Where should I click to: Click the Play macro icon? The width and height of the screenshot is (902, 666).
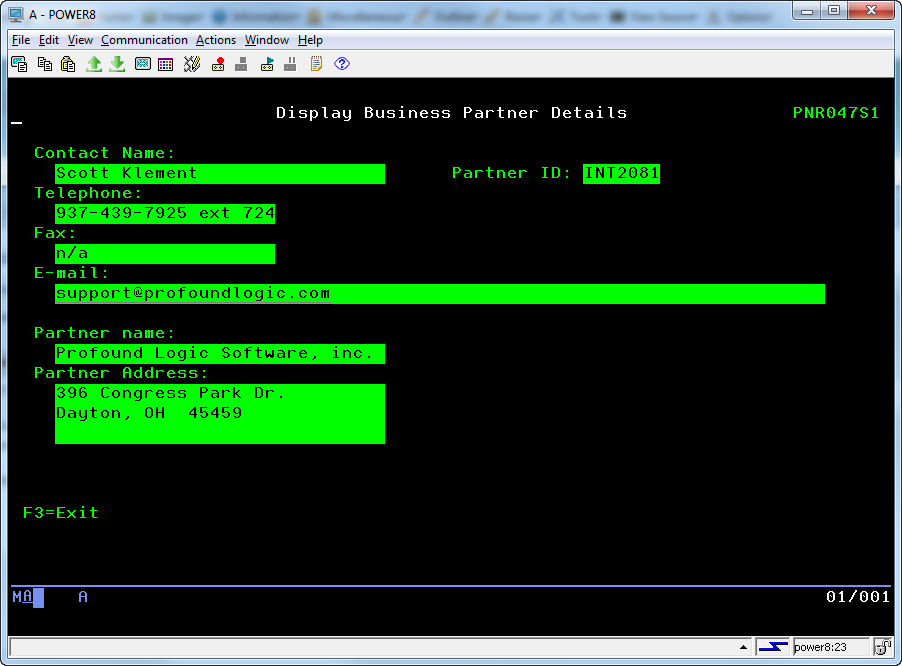(x=267, y=64)
